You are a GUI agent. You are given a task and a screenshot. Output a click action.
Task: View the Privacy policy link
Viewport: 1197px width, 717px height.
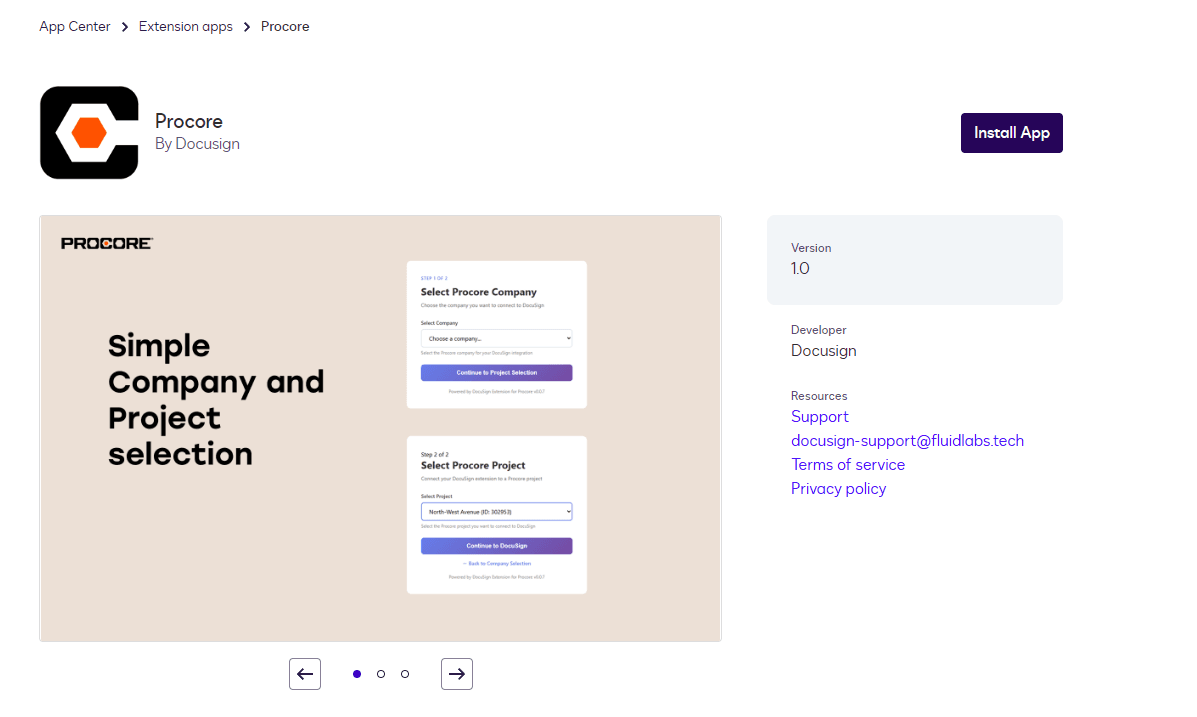838,489
